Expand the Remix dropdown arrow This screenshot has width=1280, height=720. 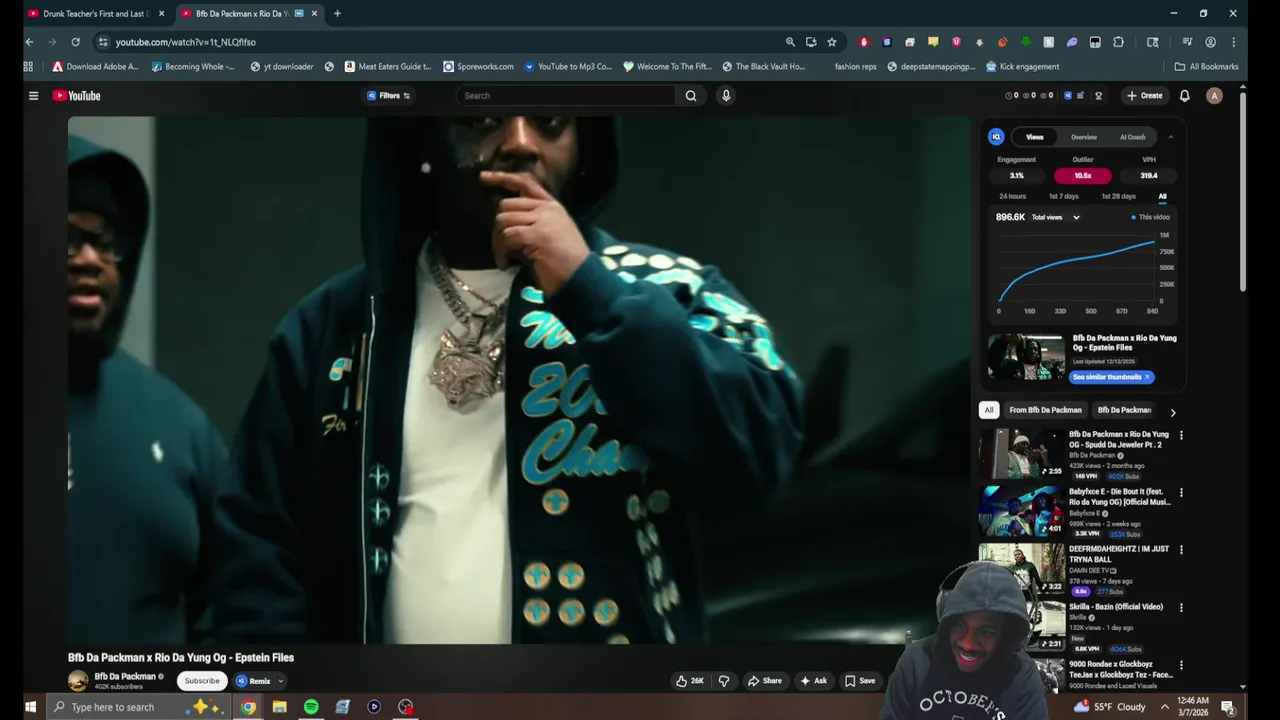pyautogui.click(x=280, y=681)
